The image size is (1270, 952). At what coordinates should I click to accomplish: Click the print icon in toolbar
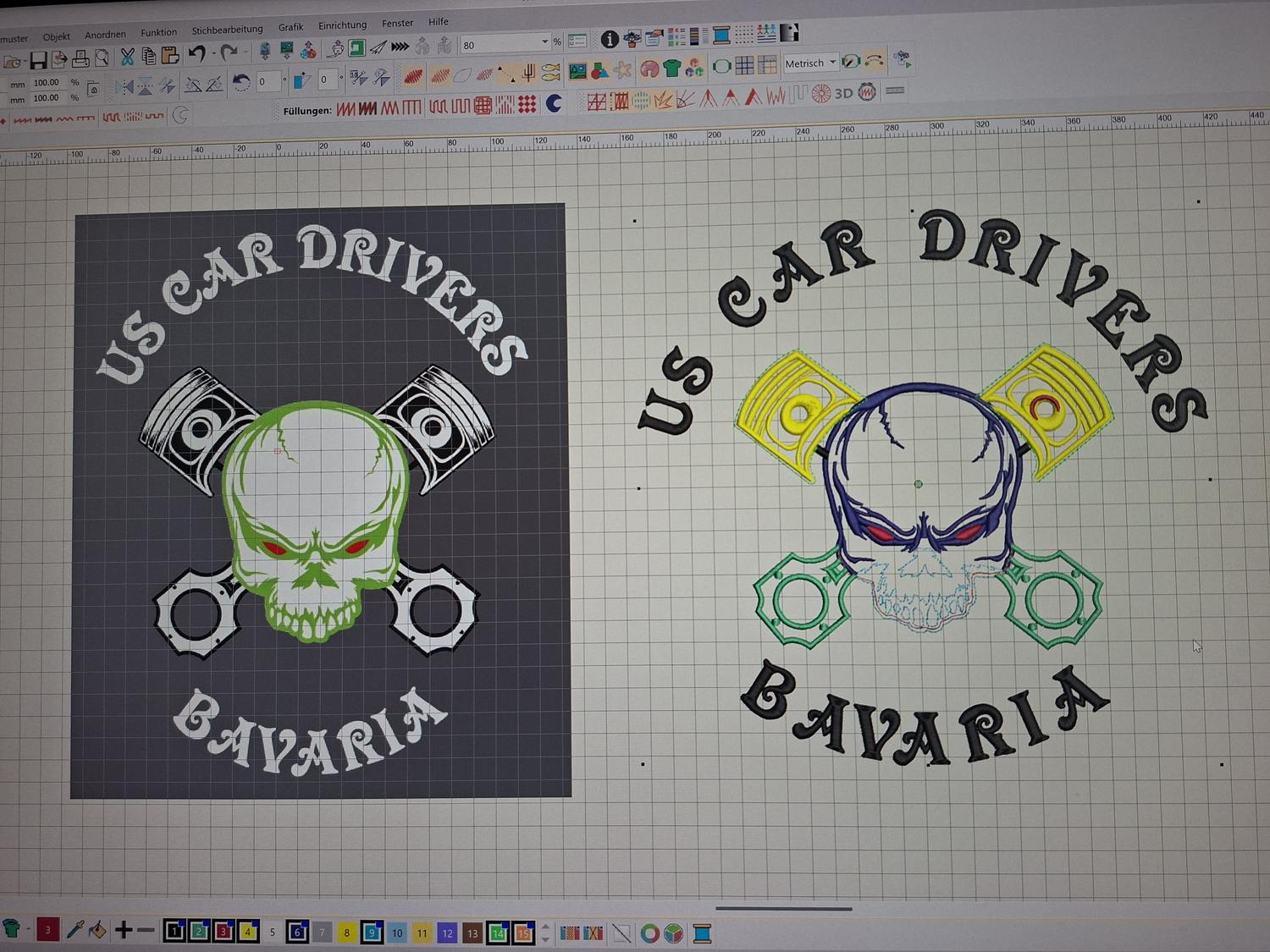[x=80, y=59]
